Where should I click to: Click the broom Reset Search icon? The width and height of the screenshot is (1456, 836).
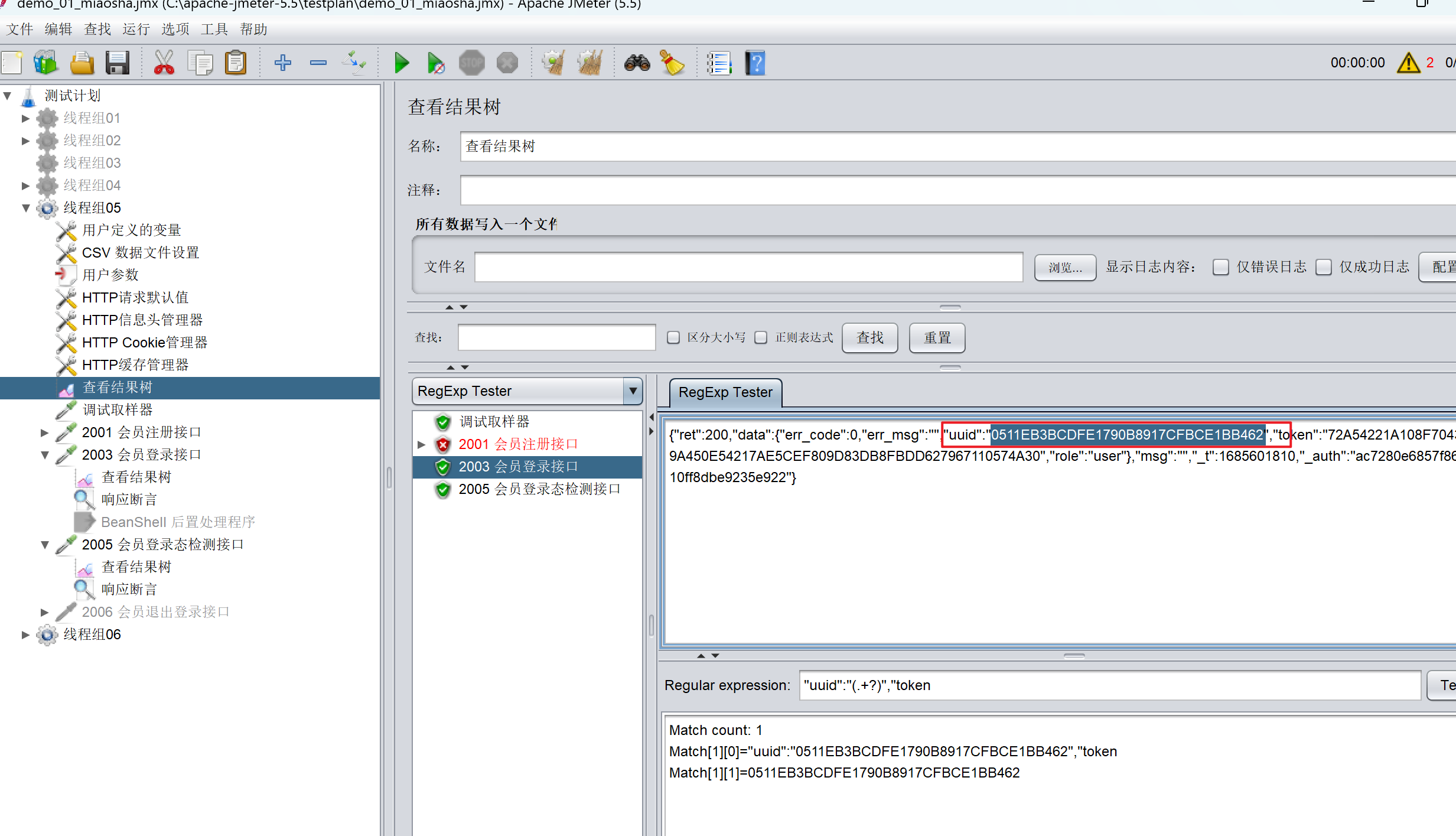tap(672, 63)
